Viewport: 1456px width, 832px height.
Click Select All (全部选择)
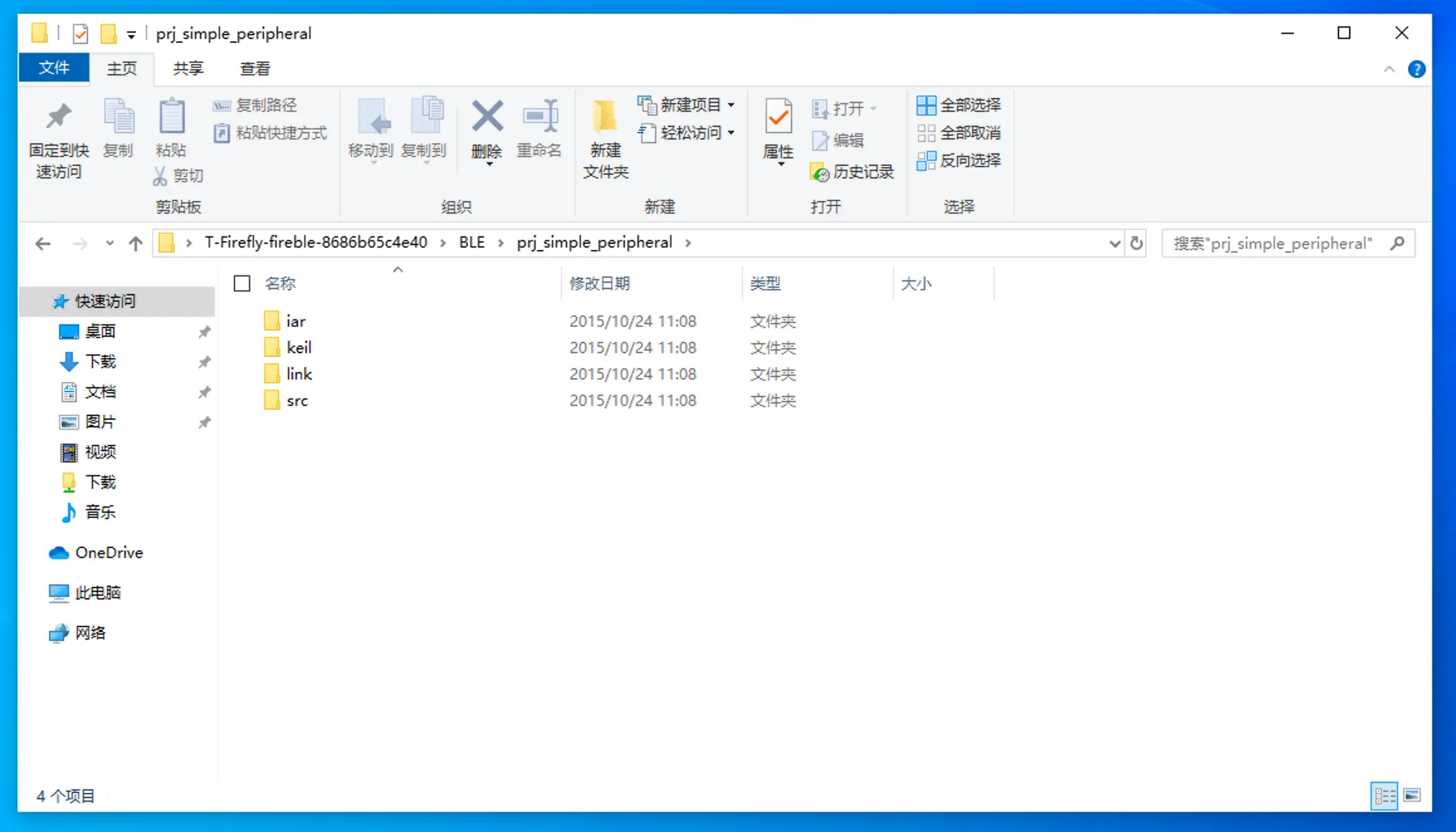pyautogui.click(x=959, y=106)
